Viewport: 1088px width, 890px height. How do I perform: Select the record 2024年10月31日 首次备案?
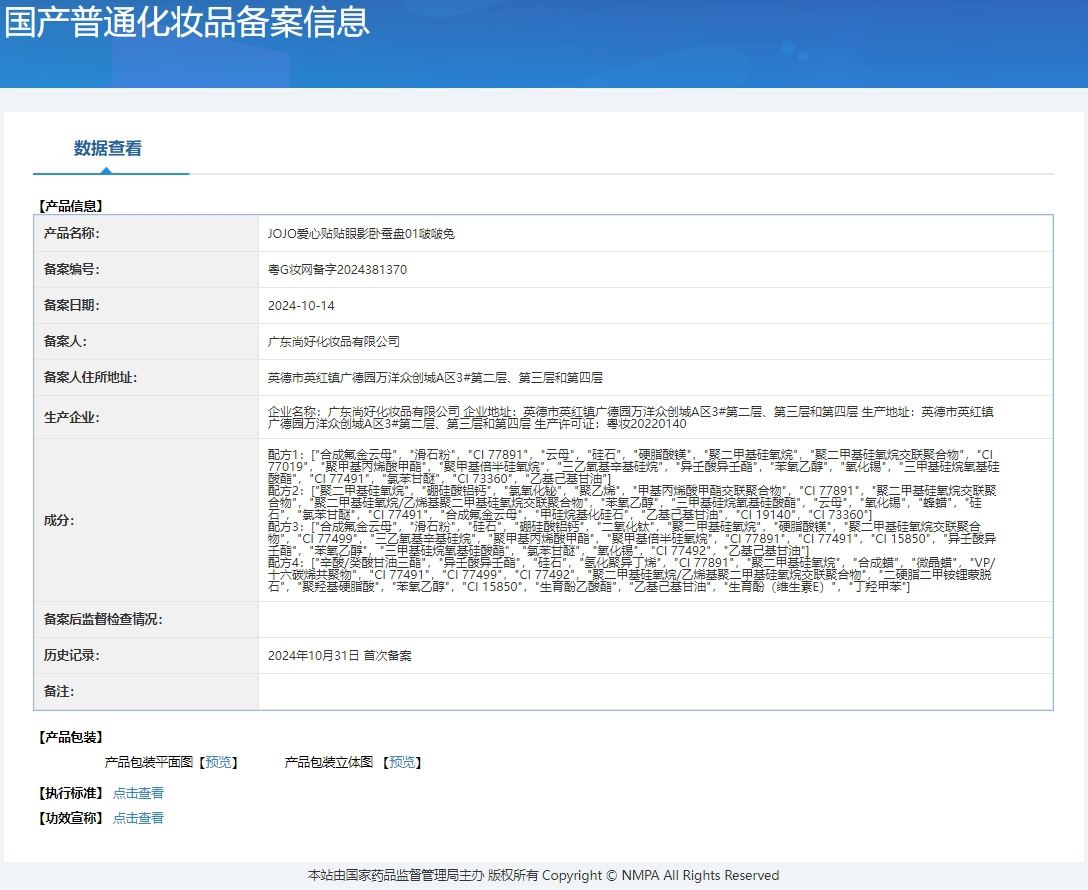coord(339,656)
